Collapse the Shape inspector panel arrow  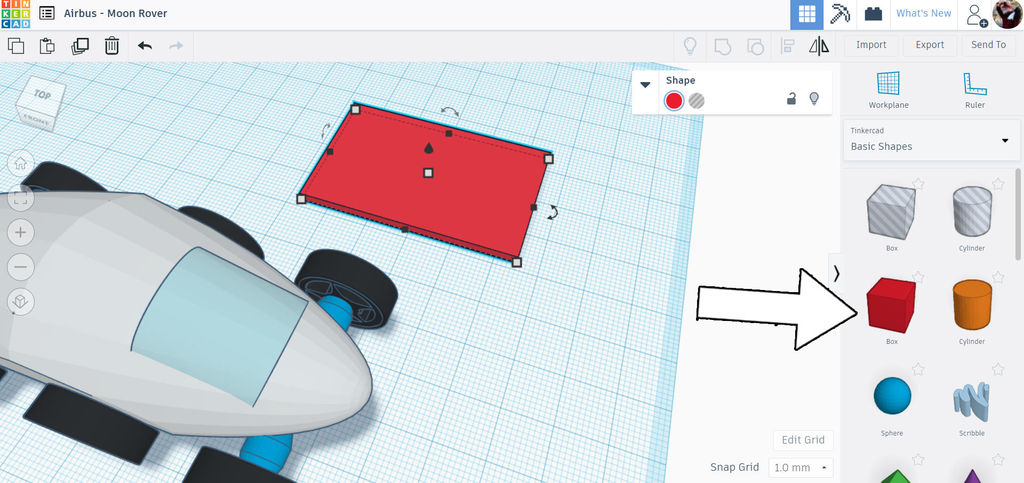(x=645, y=85)
